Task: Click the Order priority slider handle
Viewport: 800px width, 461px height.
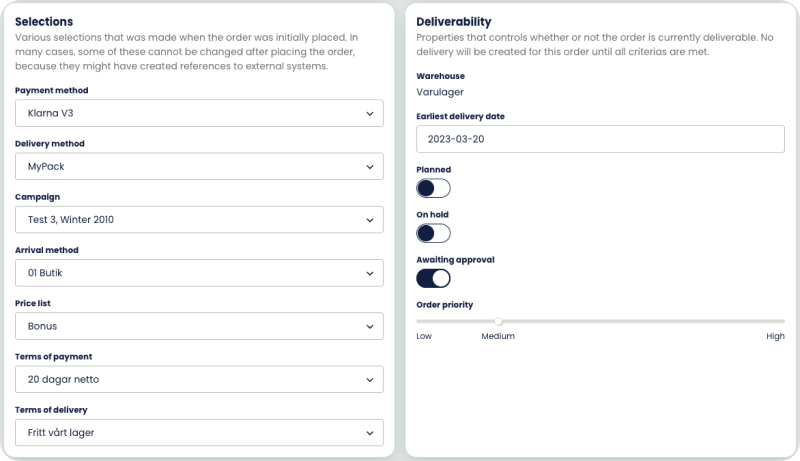Action: pos(498,321)
